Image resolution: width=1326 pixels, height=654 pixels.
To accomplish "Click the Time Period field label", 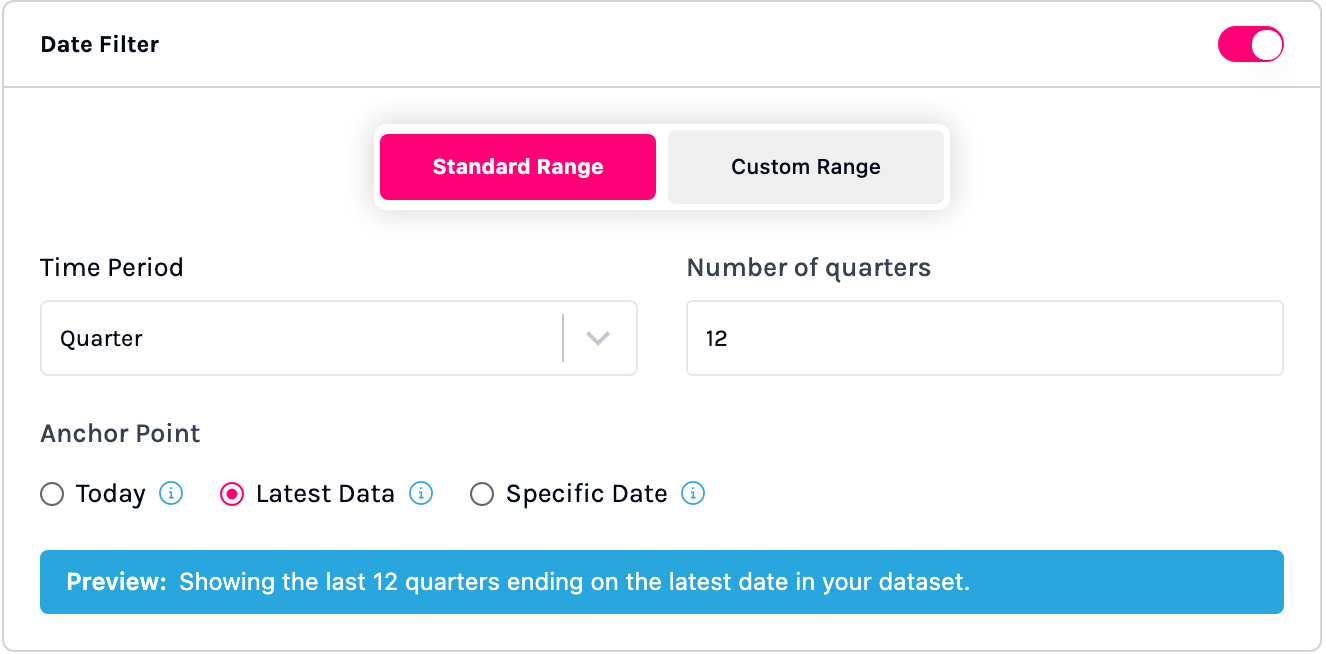I will point(112,268).
